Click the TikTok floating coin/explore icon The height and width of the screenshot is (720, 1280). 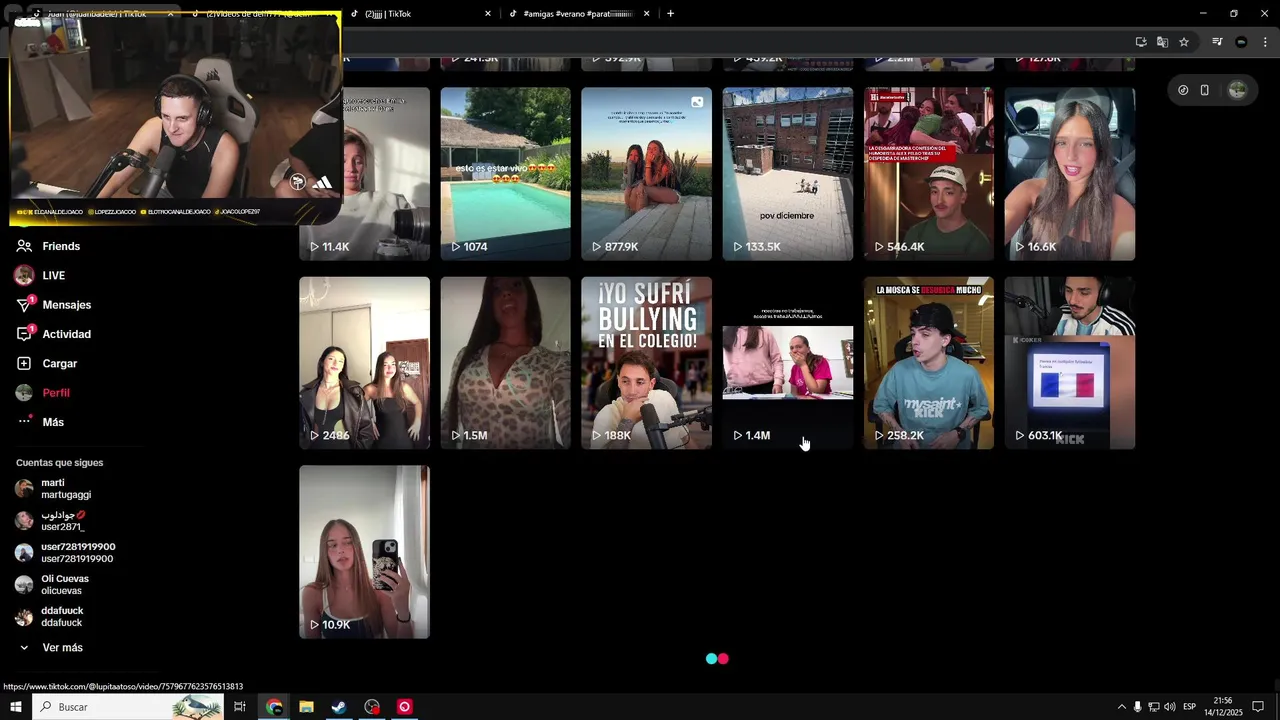pos(1183,90)
